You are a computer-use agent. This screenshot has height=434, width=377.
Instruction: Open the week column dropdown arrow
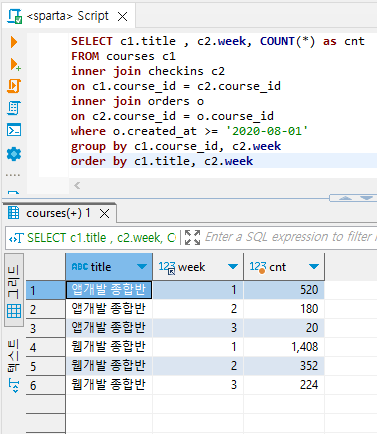point(233,267)
